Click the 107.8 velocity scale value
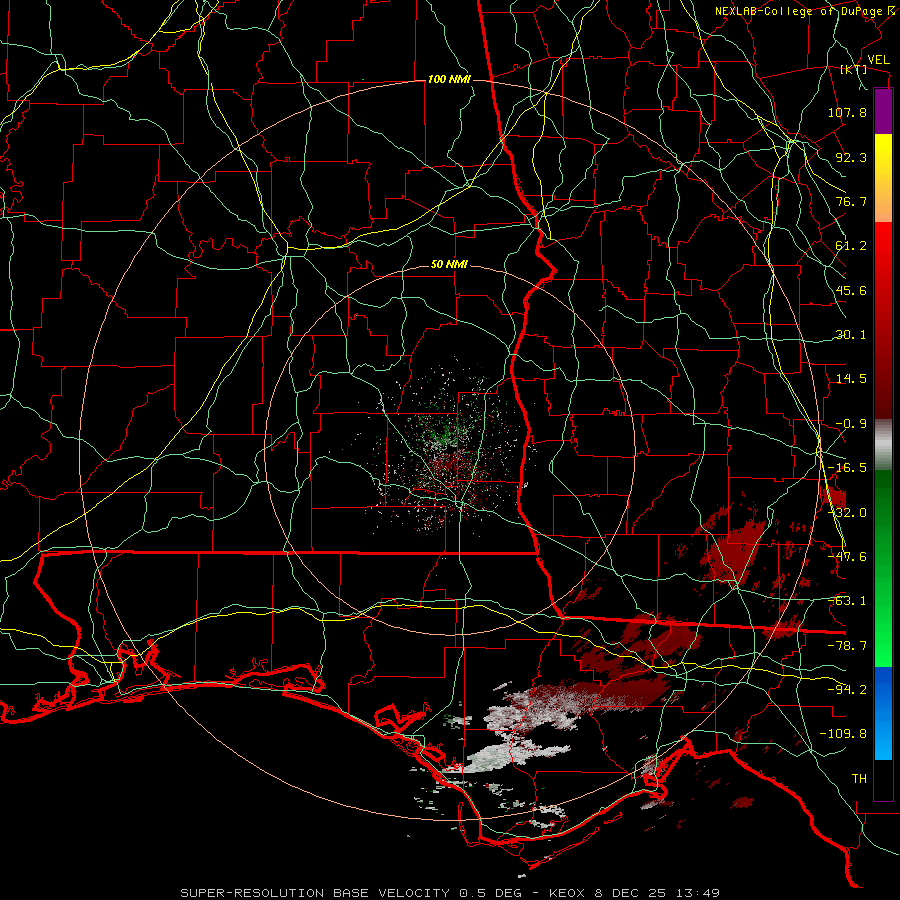Viewport: 900px width, 900px height. pos(847,112)
